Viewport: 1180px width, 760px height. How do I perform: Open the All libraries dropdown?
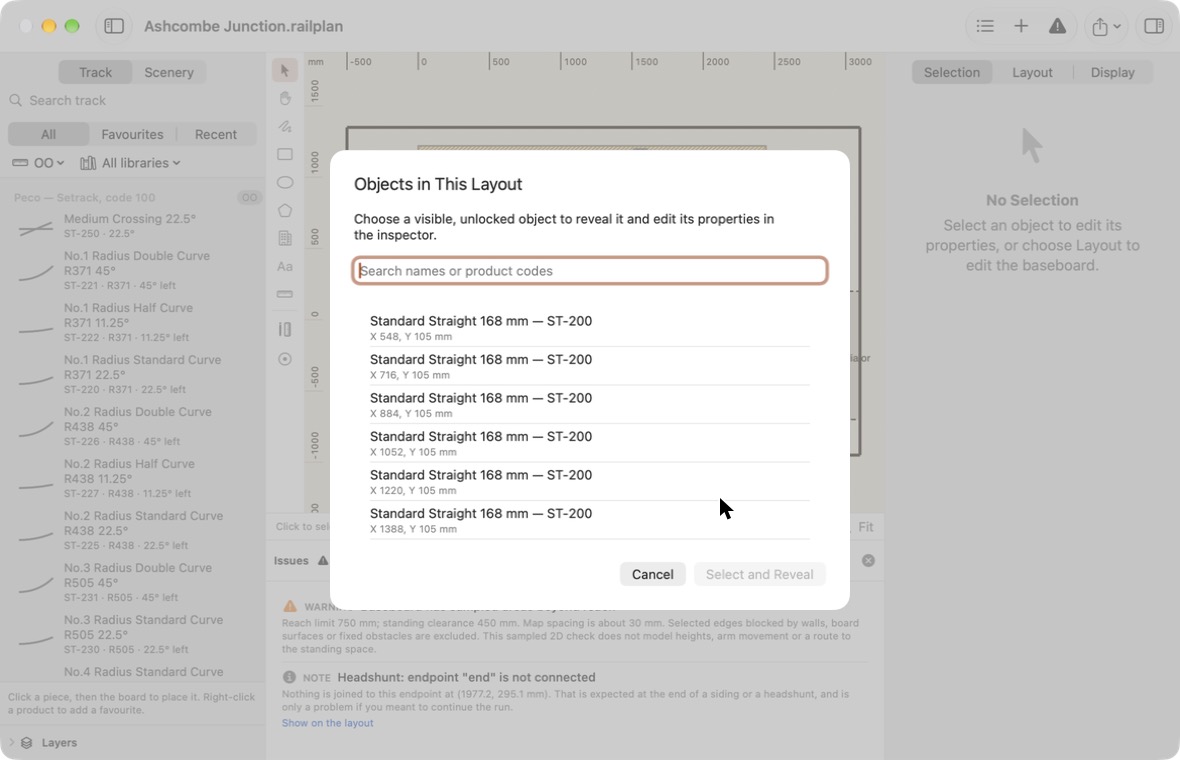[130, 163]
